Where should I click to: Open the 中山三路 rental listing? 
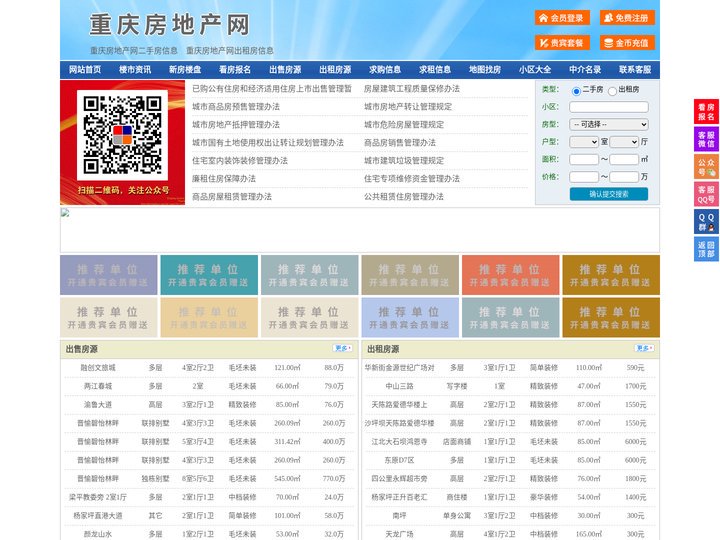(399, 386)
